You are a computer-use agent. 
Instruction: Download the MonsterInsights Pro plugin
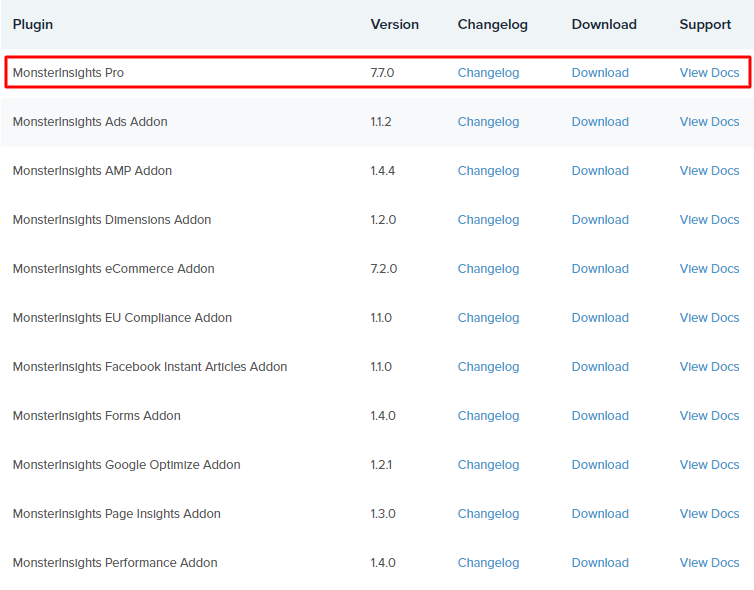pos(600,73)
